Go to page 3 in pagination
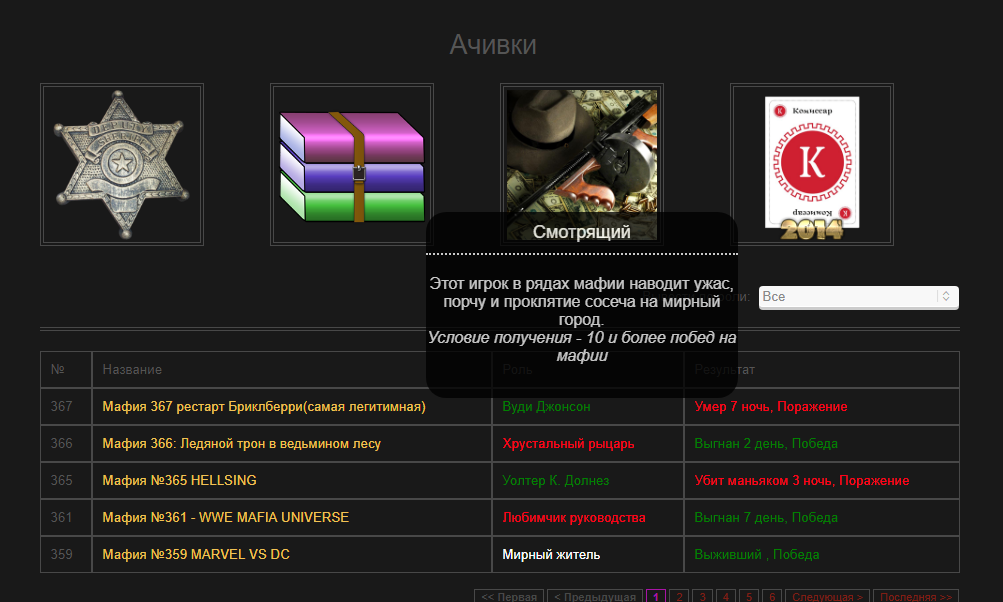This screenshot has height=602, width=1003. click(702, 596)
